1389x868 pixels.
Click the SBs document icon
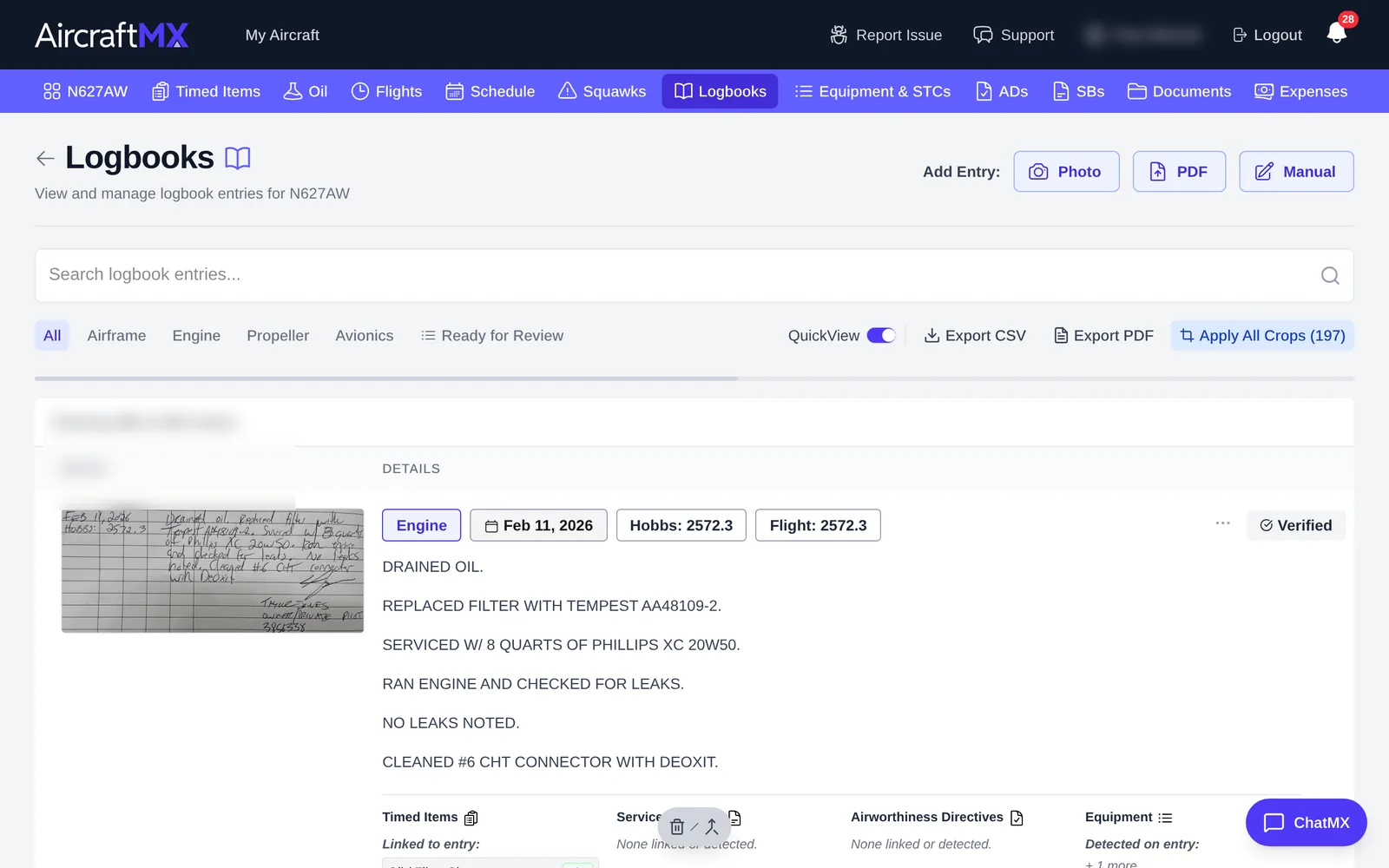click(x=1061, y=91)
